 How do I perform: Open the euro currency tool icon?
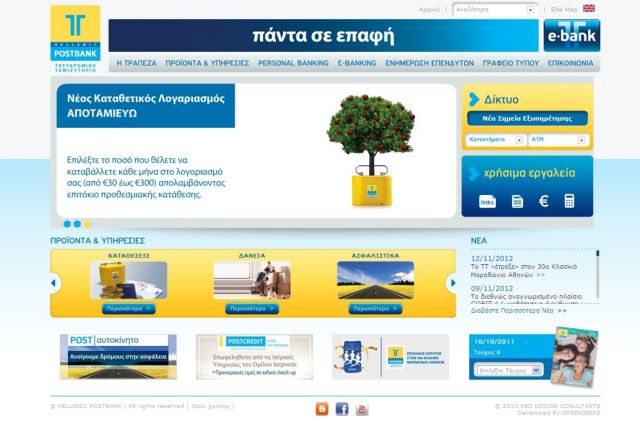(x=544, y=201)
